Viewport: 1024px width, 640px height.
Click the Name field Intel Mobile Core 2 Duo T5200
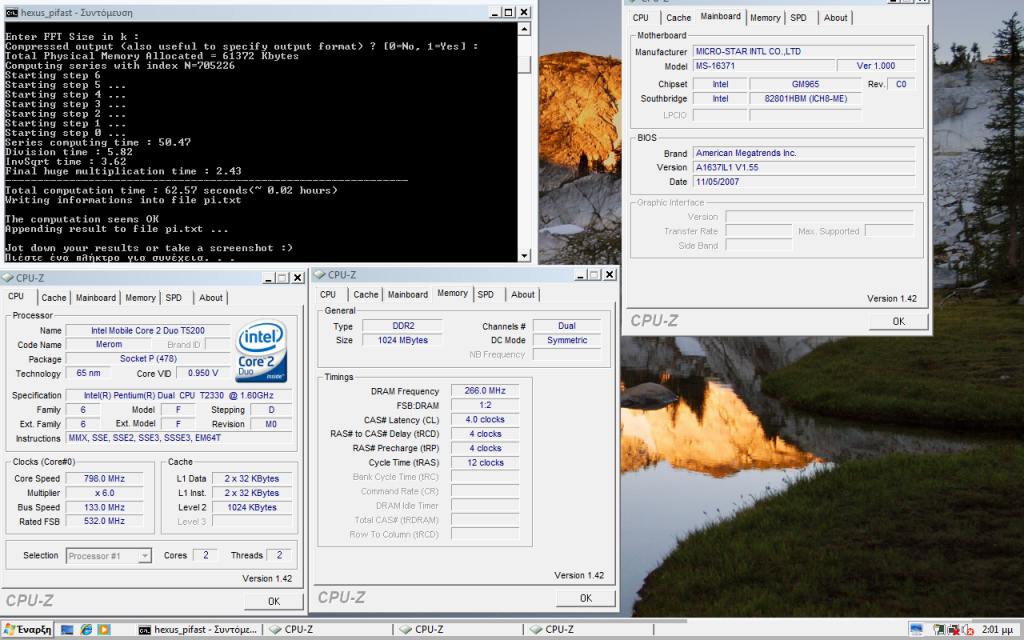(148, 330)
